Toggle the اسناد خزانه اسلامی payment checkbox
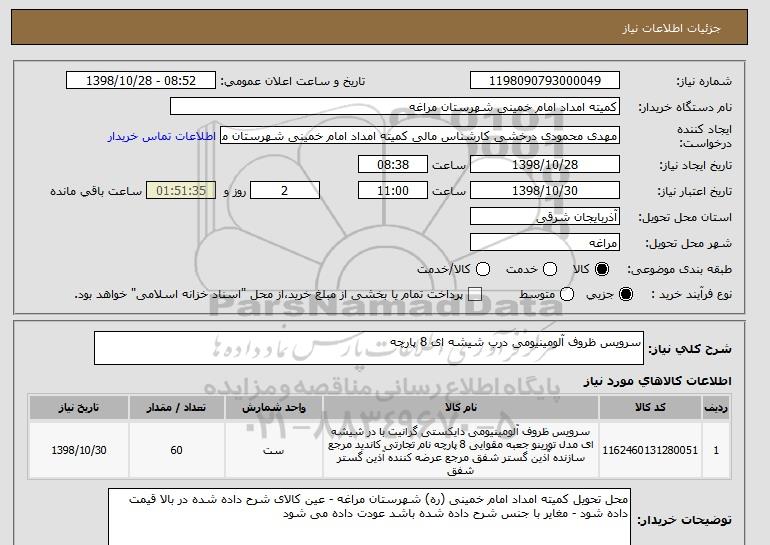Screen dimensions: 770x545 tap(474, 295)
